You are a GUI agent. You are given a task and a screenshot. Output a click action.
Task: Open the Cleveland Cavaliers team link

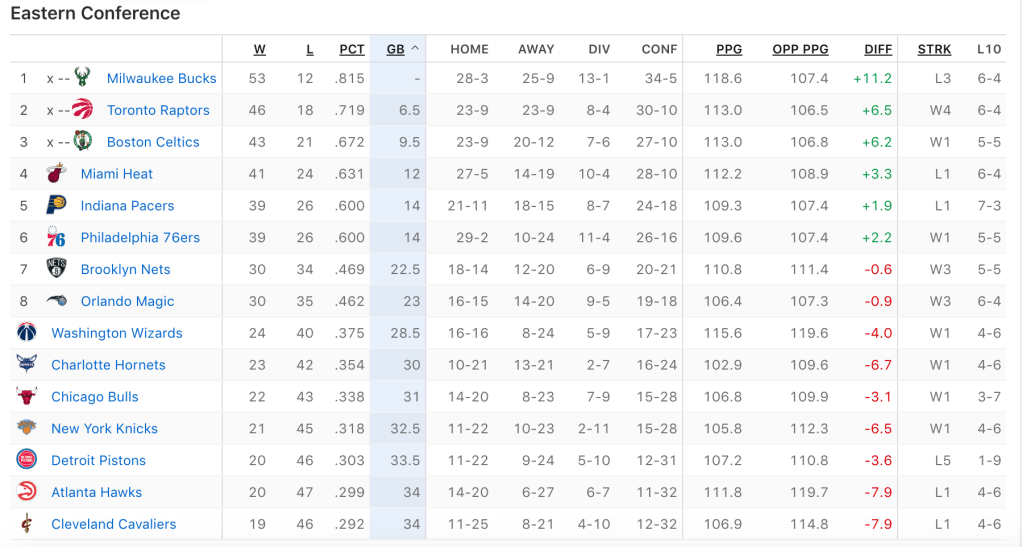(x=113, y=524)
